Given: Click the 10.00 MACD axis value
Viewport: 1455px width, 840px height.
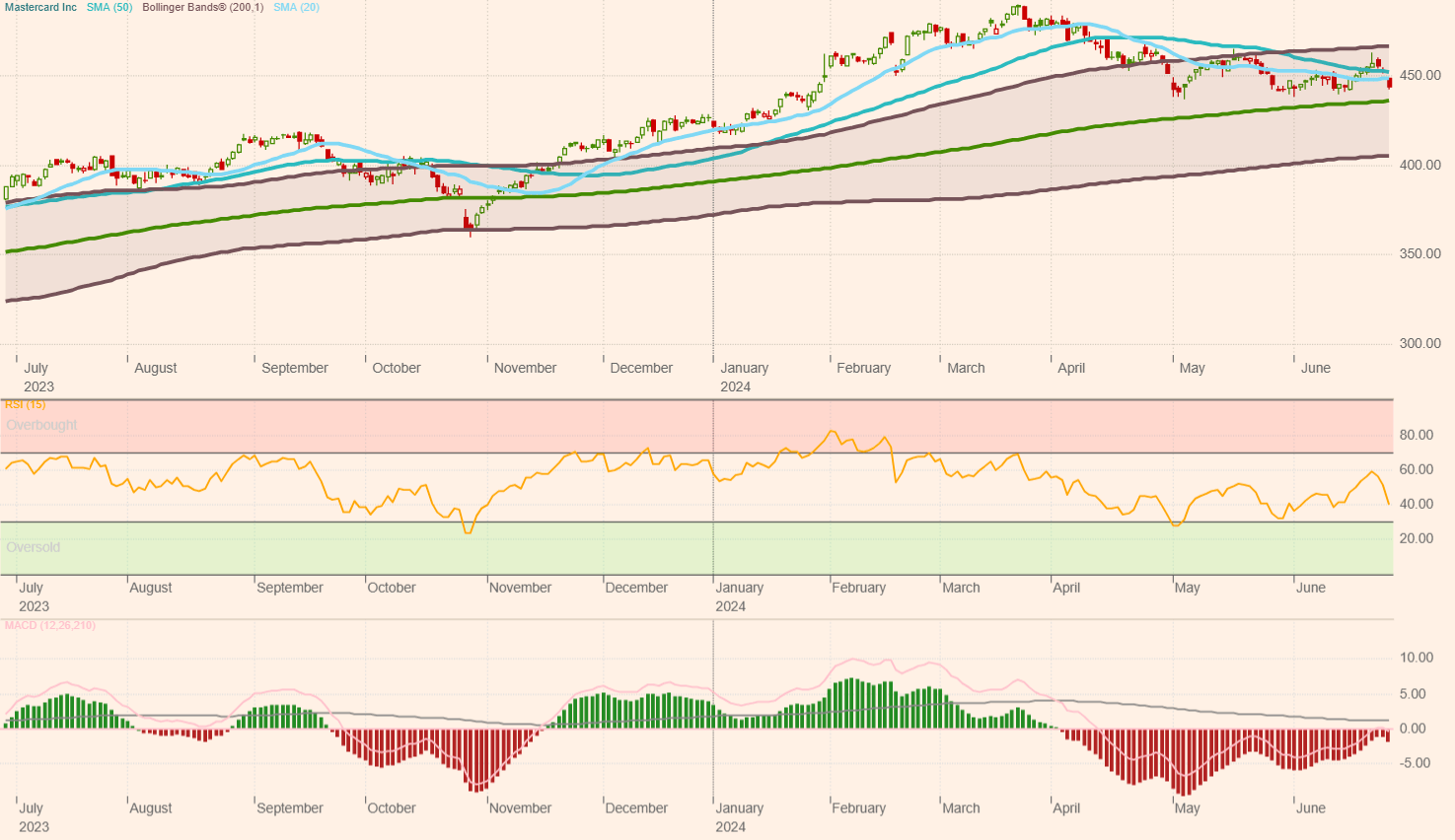Looking at the screenshot, I should pyautogui.click(x=1417, y=658).
